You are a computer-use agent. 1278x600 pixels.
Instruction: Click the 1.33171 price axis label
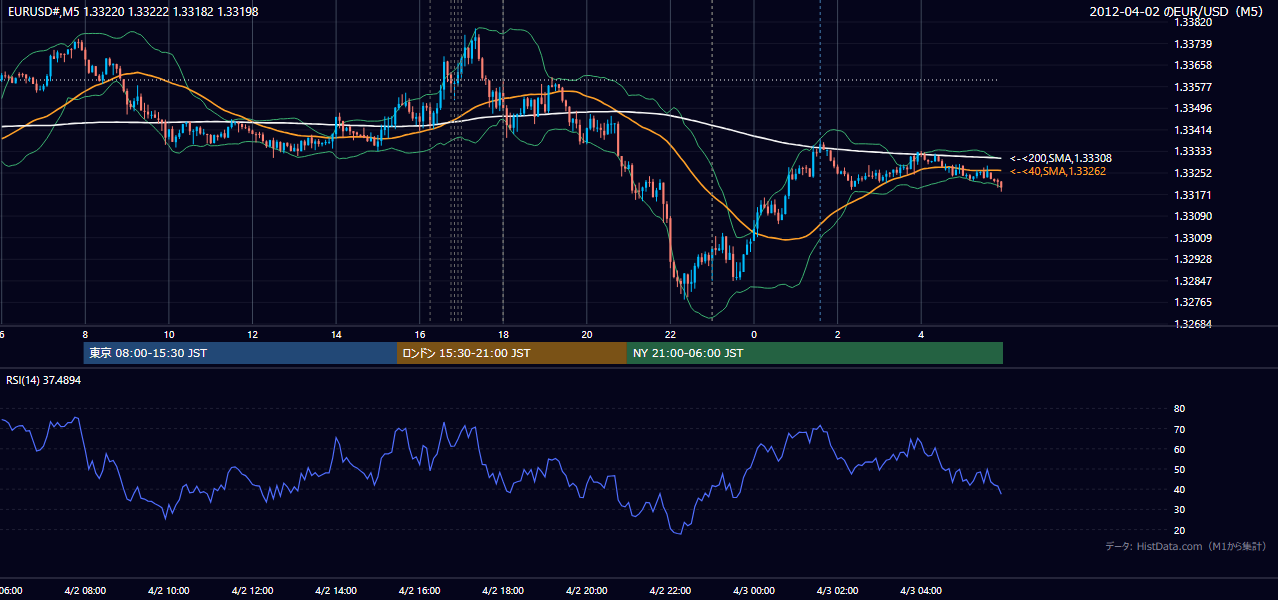coord(1193,194)
